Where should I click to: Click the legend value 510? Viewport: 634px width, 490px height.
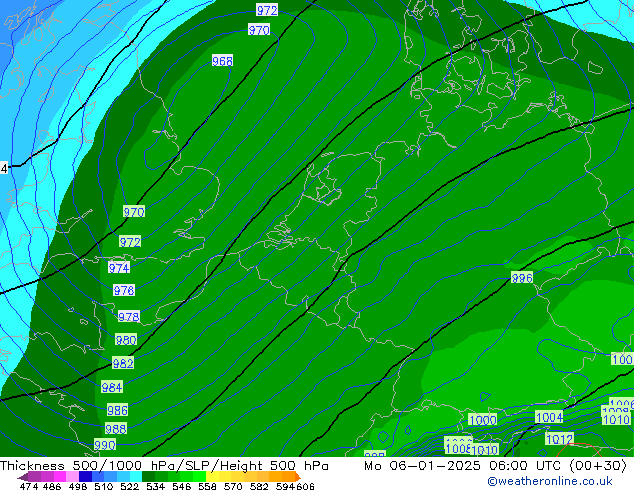tap(104, 486)
